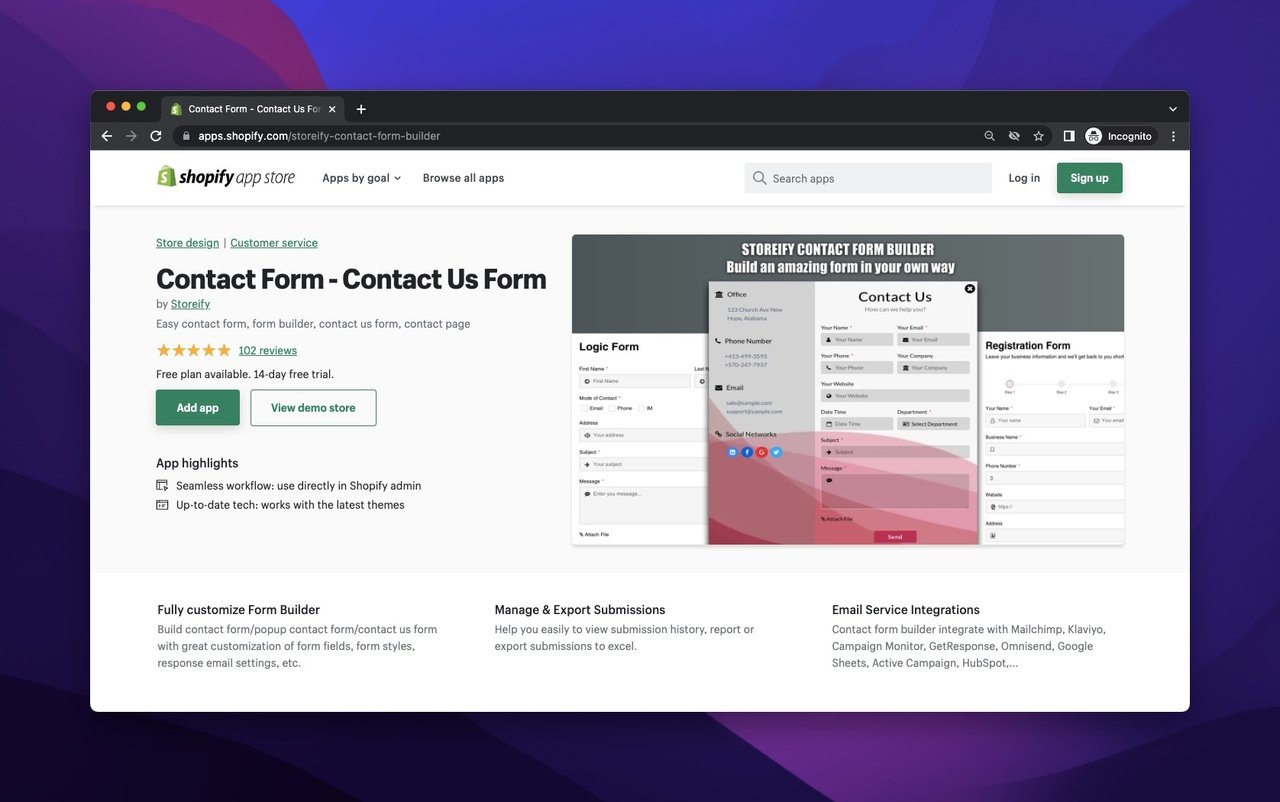
Task: Click the app screenshot preview image
Action: [848, 390]
